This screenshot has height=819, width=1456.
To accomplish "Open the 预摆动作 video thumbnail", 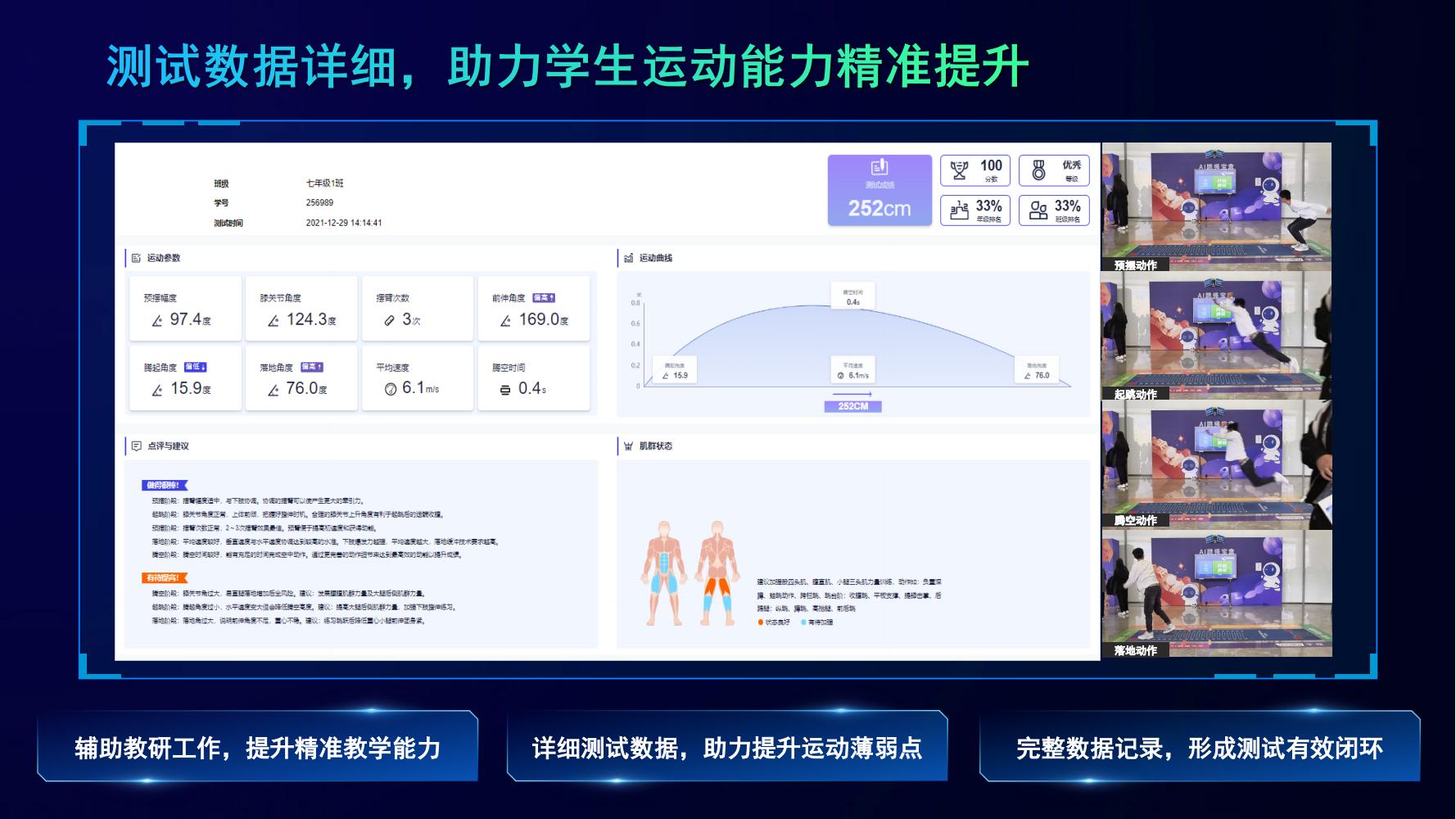I will pyautogui.click(x=1216, y=207).
